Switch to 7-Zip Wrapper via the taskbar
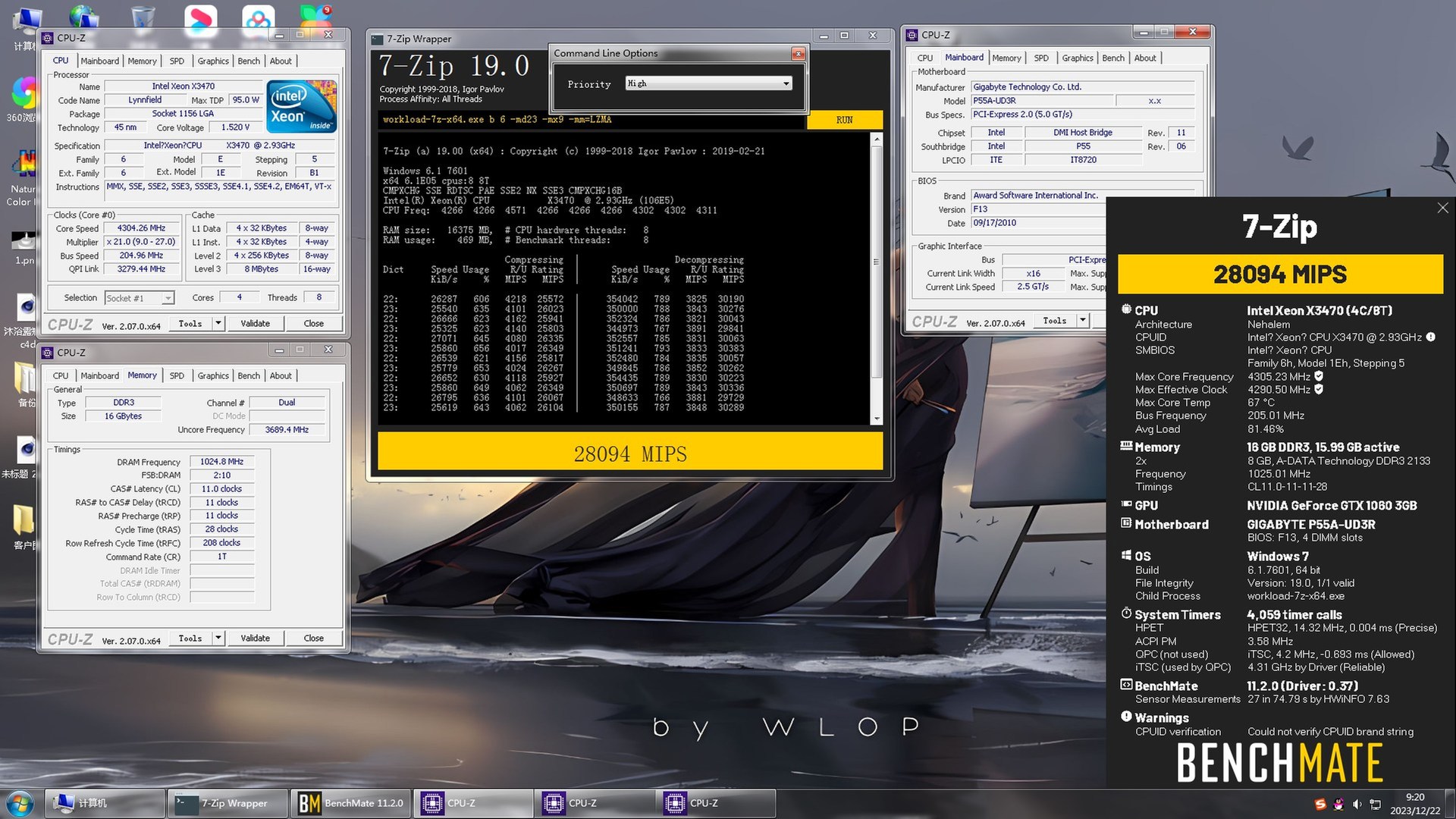Viewport: 1456px width, 819px height. 227,803
